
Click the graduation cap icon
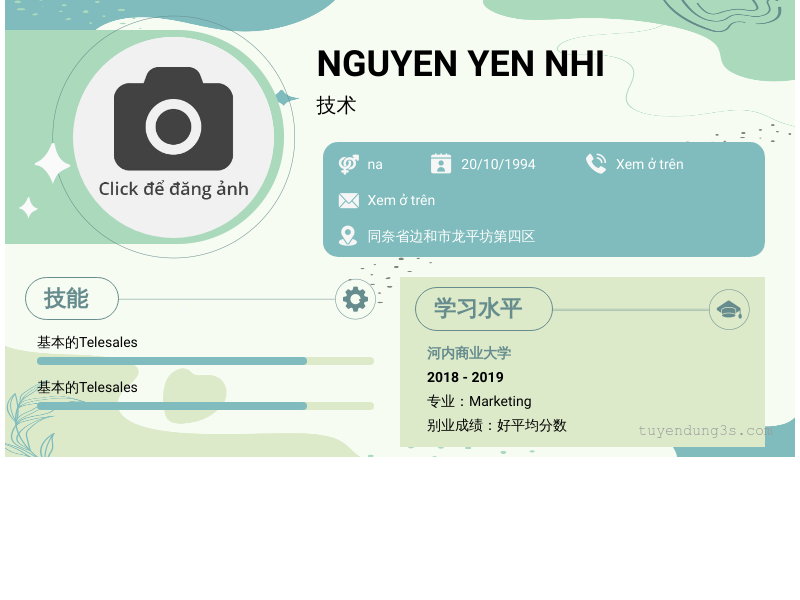coord(729,309)
